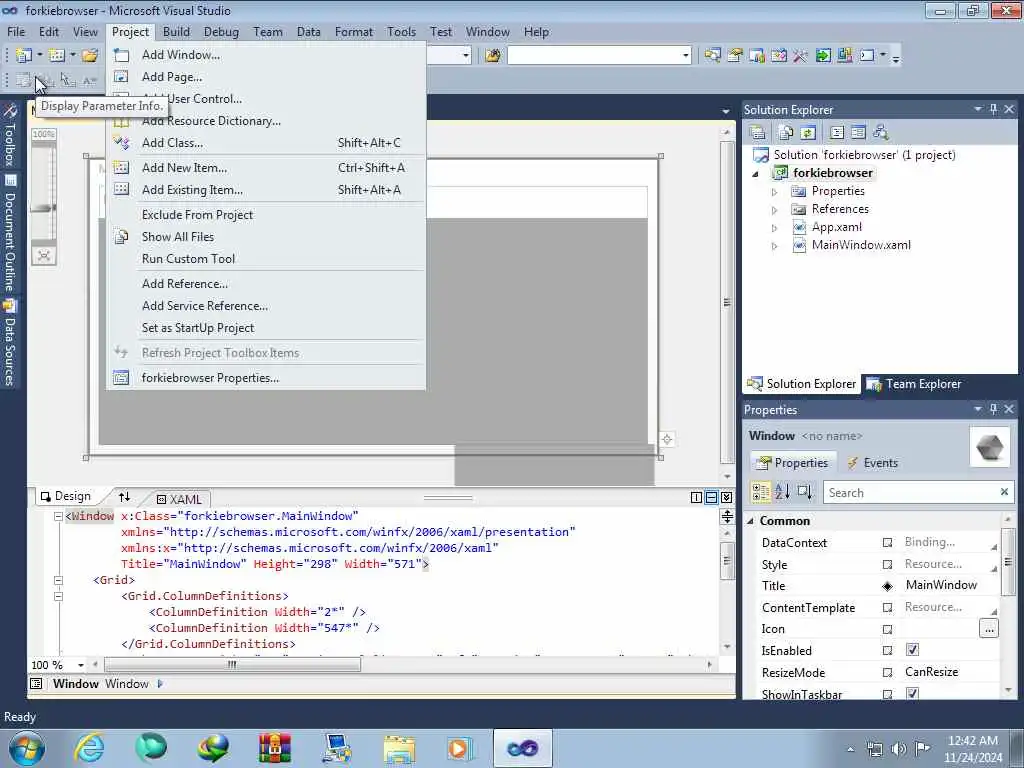Sort properties by category in Properties panel
This screenshot has width=1024, height=768.
click(x=761, y=492)
